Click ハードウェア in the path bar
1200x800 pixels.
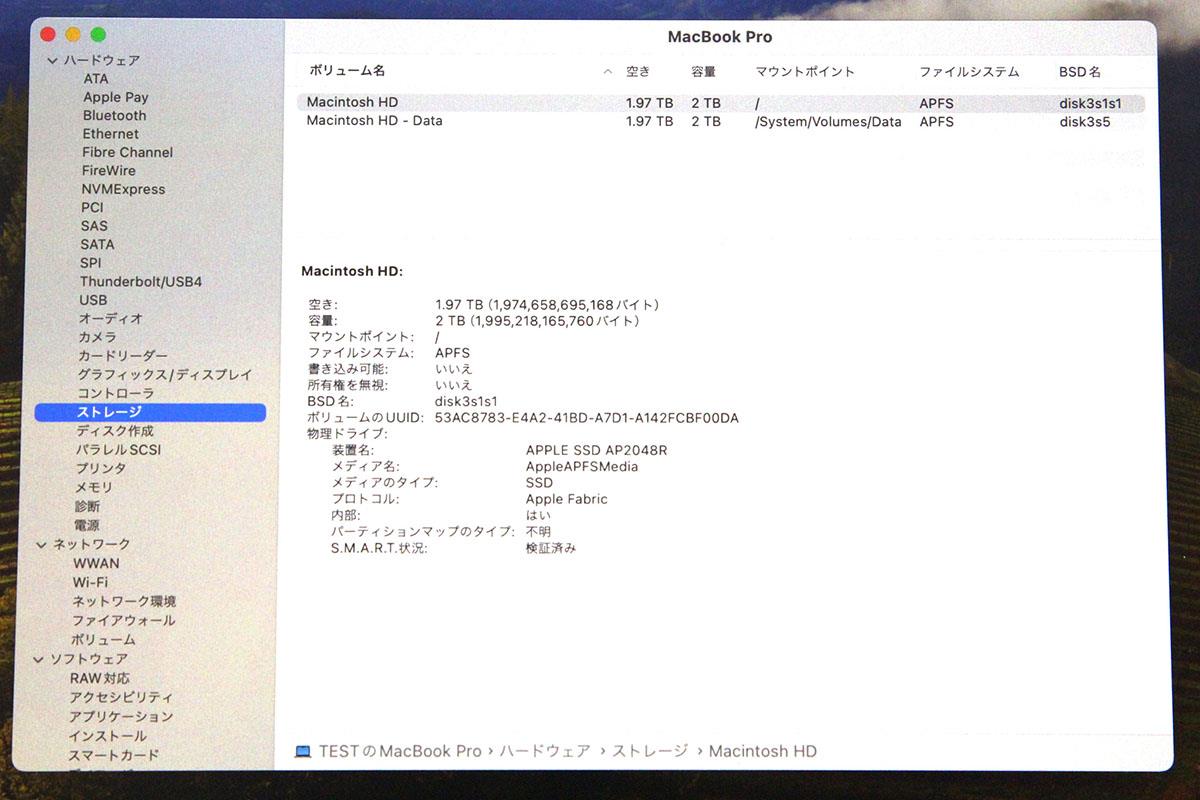tap(544, 751)
